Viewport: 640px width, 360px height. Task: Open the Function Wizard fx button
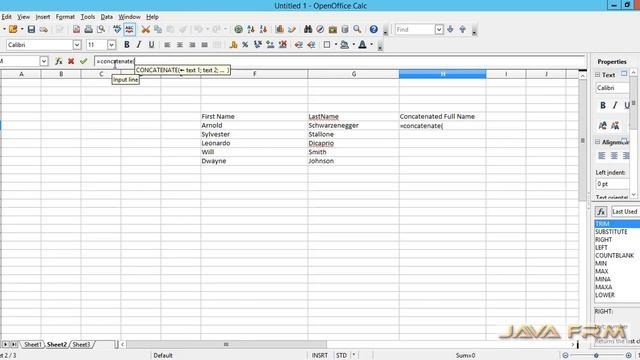coord(58,61)
